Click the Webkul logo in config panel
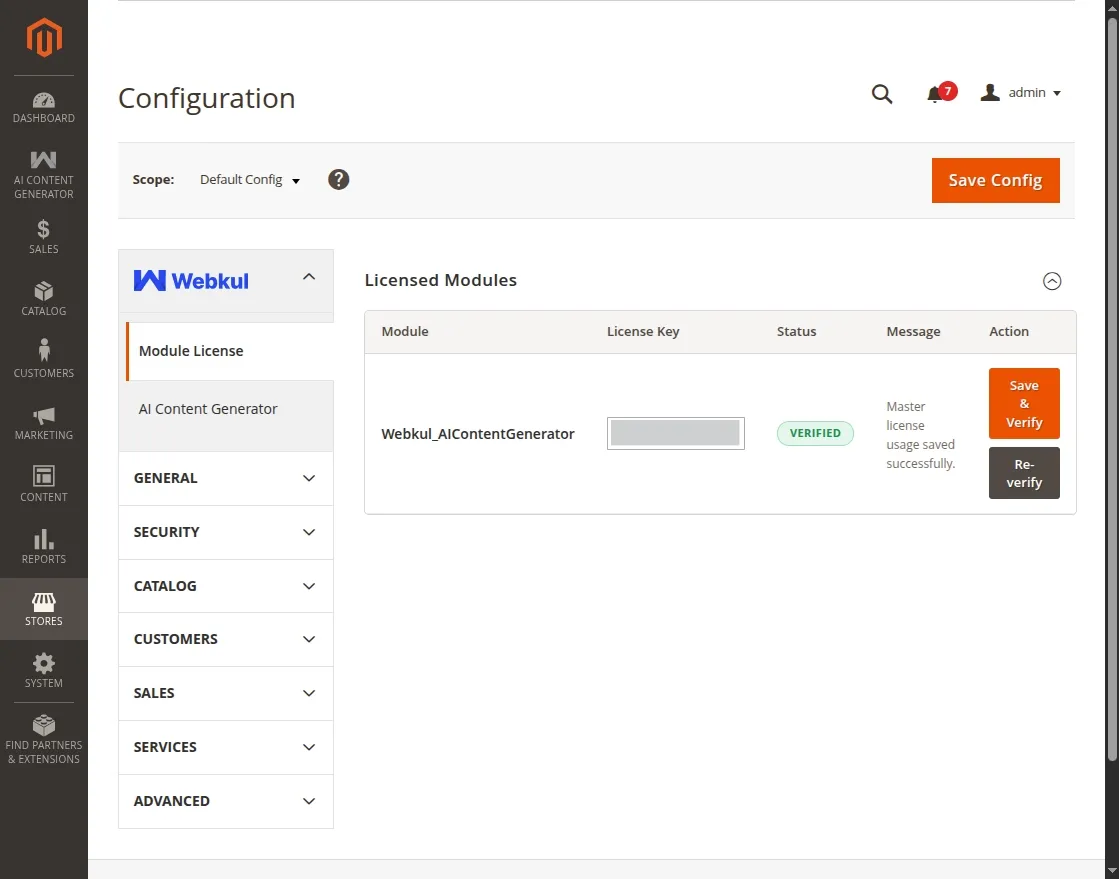The height and width of the screenshot is (879, 1119). coord(191,280)
